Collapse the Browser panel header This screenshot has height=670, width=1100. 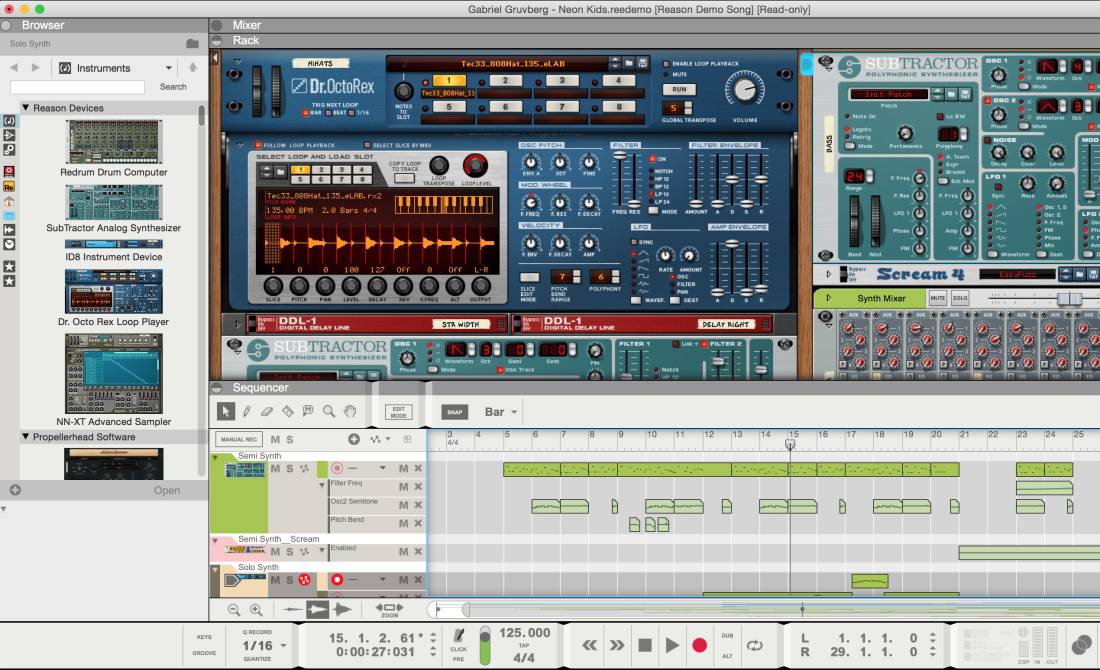pyautogui.click(x=6, y=25)
